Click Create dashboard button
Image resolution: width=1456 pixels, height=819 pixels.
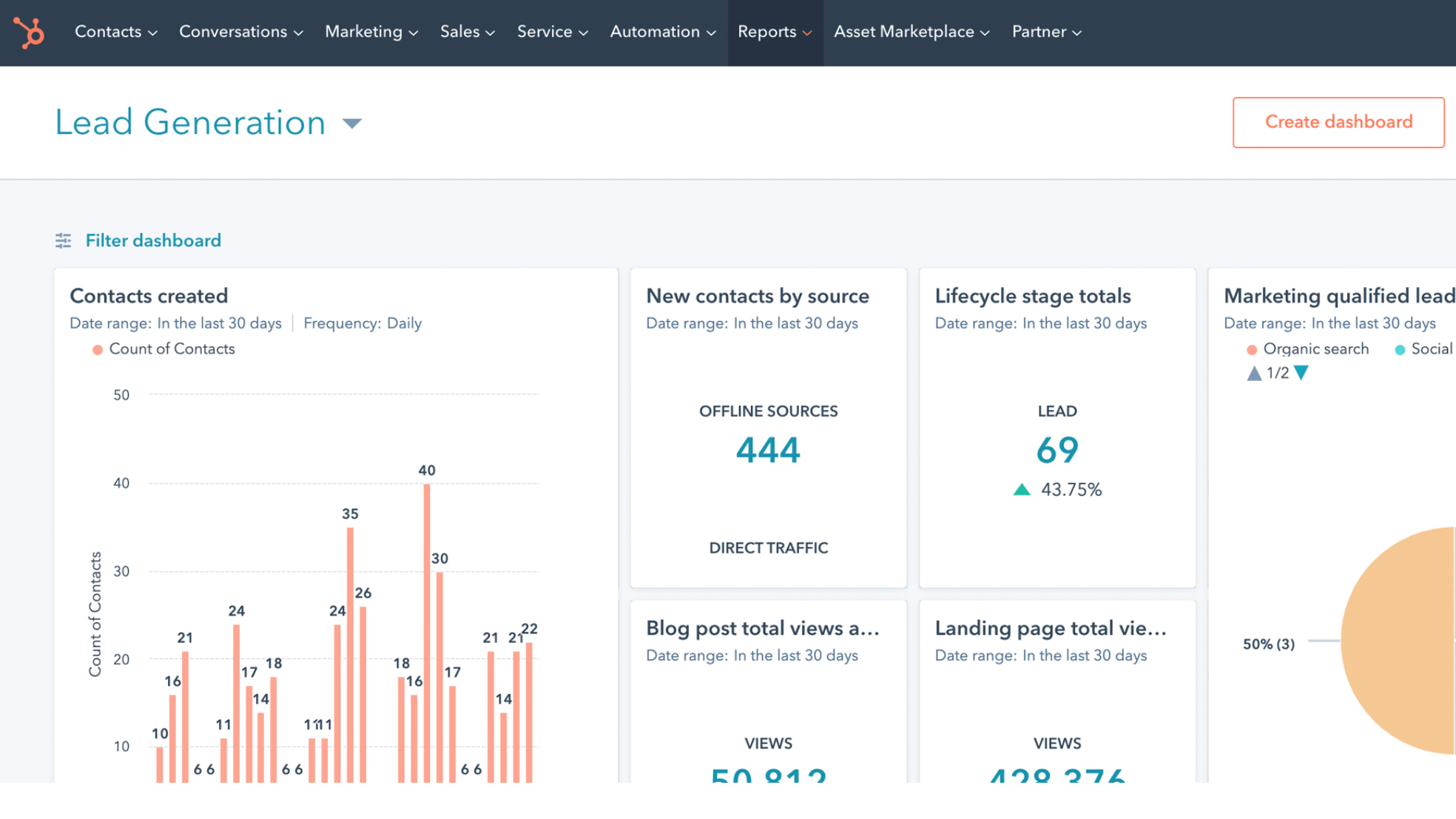pyautogui.click(x=1338, y=122)
